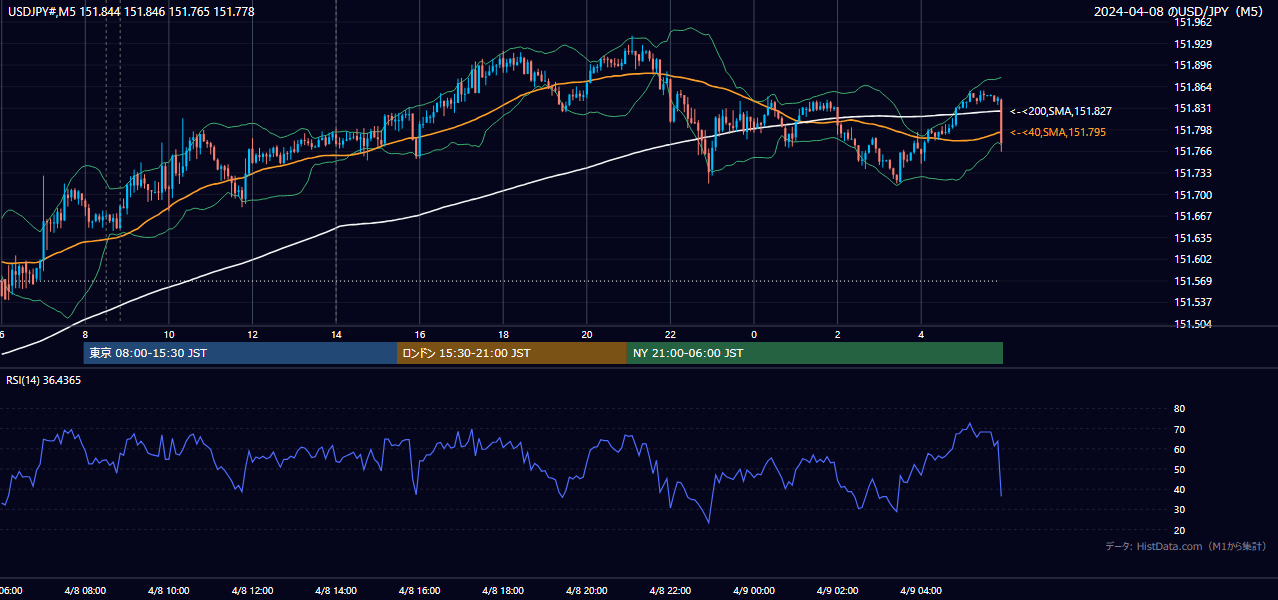Click price axis value 151.537
1278x600 pixels.
coord(1192,302)
